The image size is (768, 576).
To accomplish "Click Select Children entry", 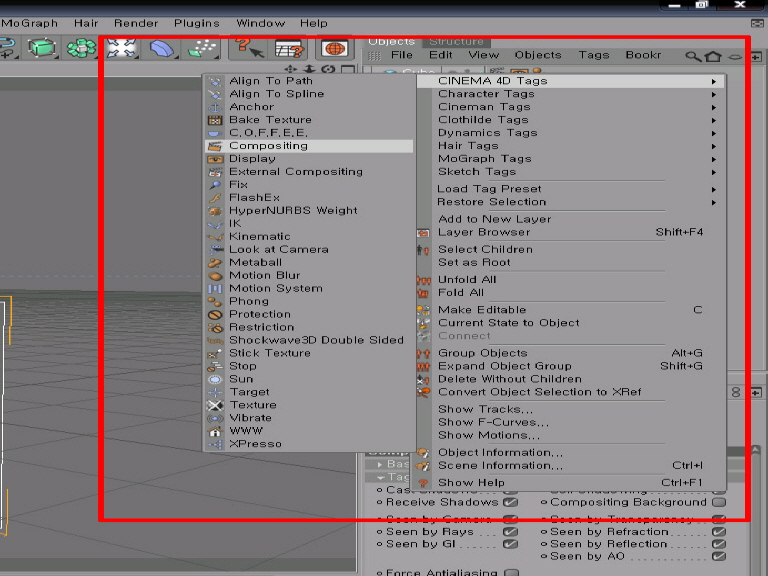I will [x=571, y=249].
